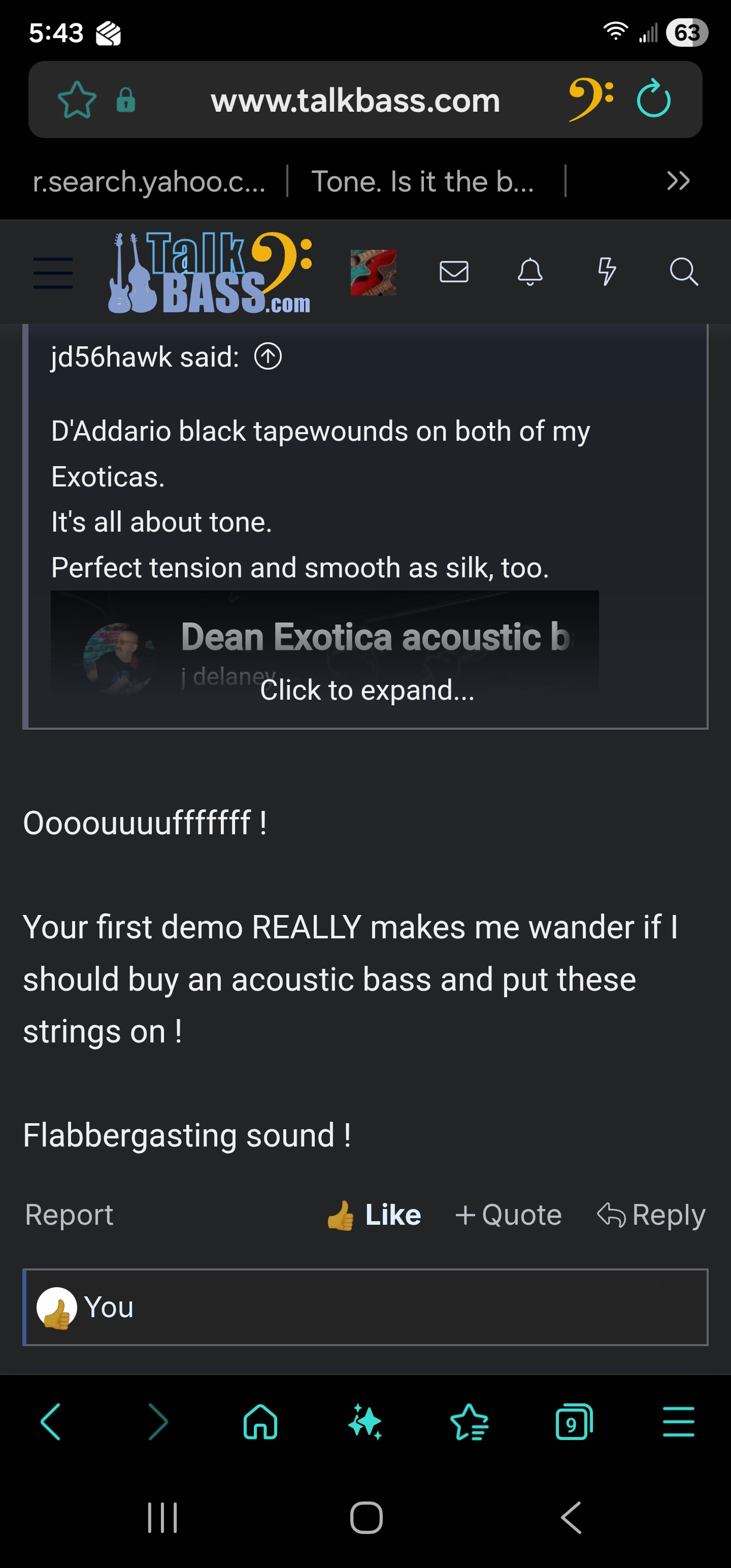
Task: Expand more tabs with double chevron
Action: pos(678,181)
